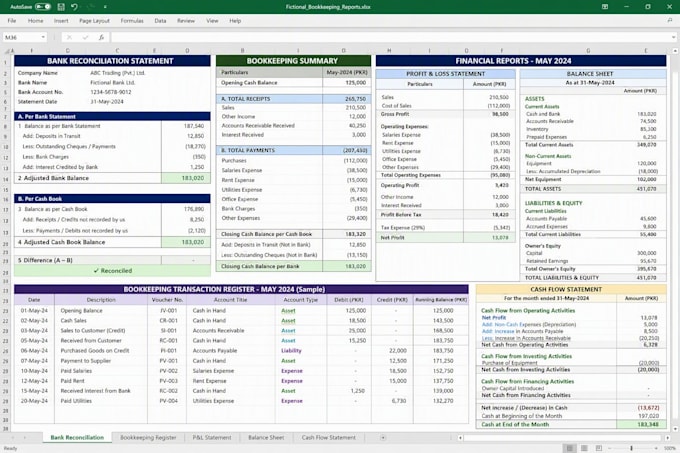The image size is (680, 453).
Task: Select Page Layout view icon in status bar
Action: coord(584,448)
